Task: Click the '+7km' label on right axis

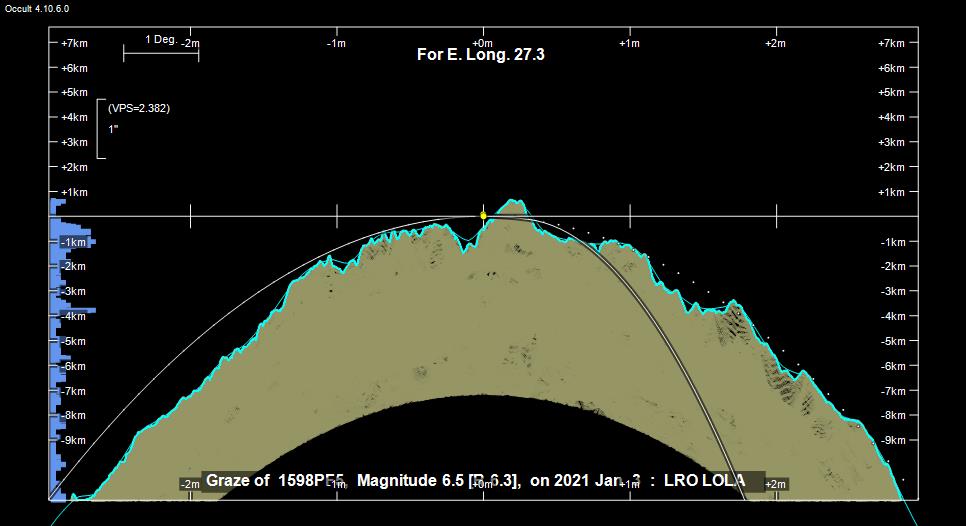Action: click(x=892, y=43)
